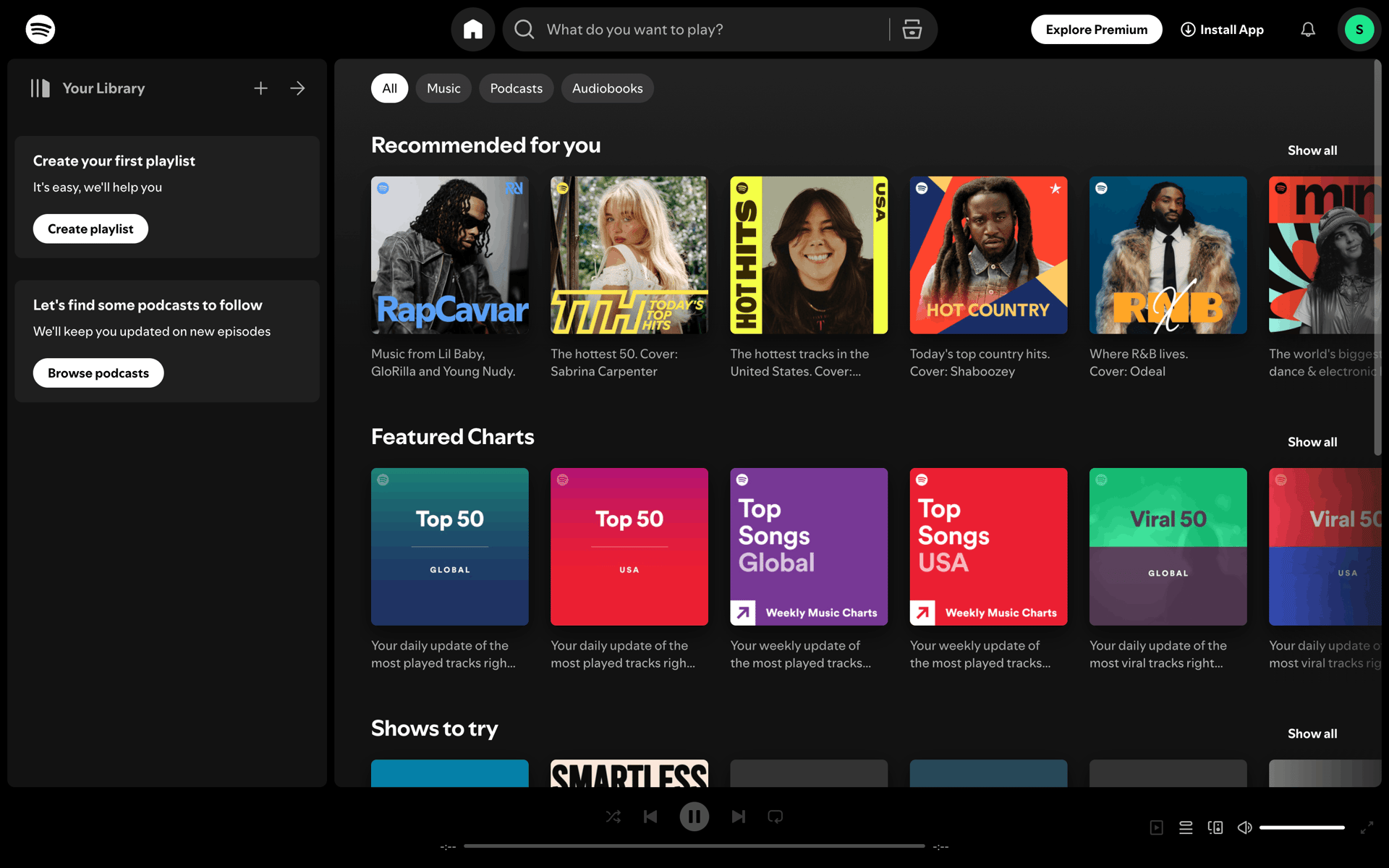
Task: Skip to previous track
Action: coord(650,817)
